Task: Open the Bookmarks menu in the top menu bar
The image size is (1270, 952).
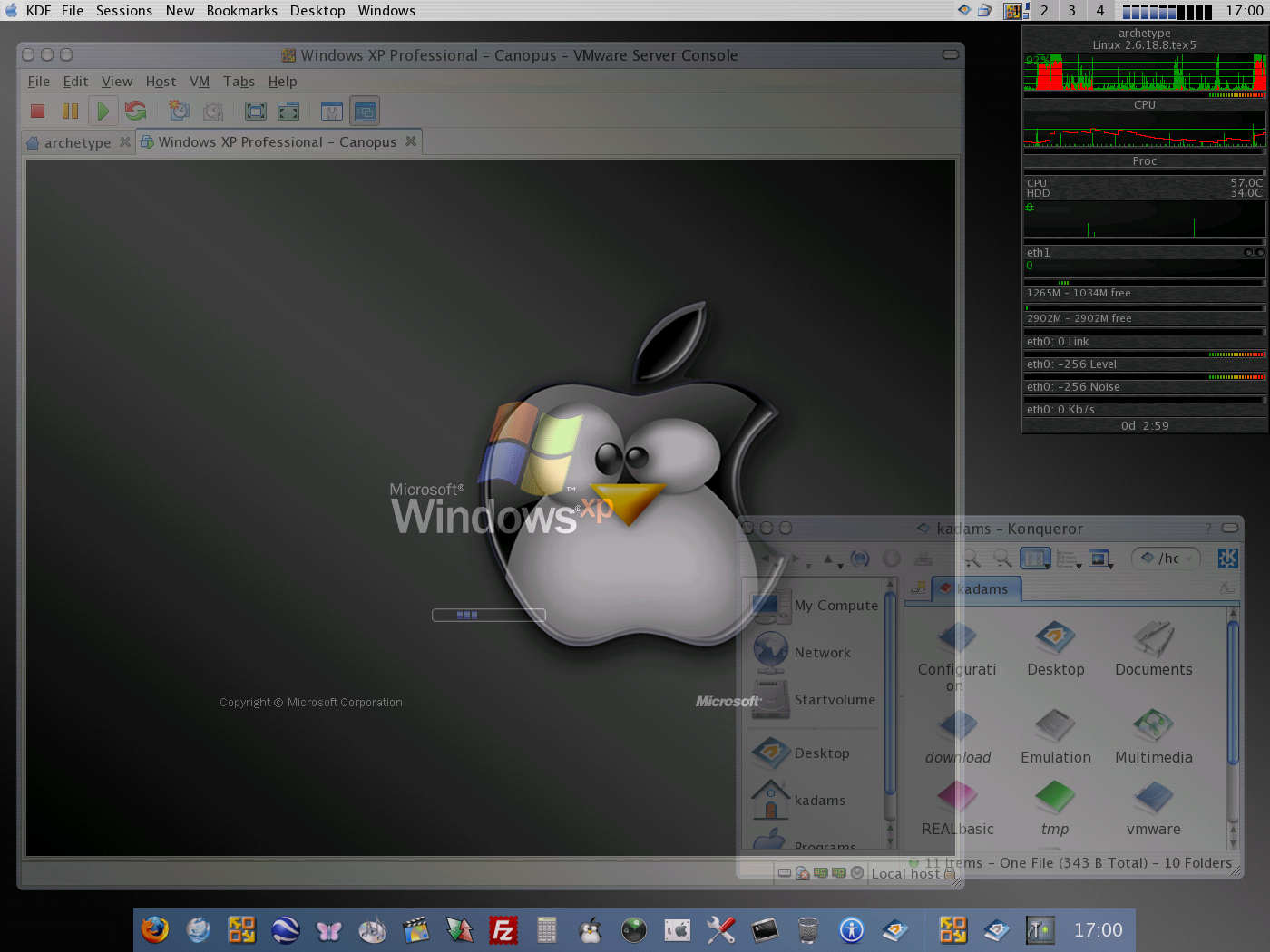Action: point(242,11)
